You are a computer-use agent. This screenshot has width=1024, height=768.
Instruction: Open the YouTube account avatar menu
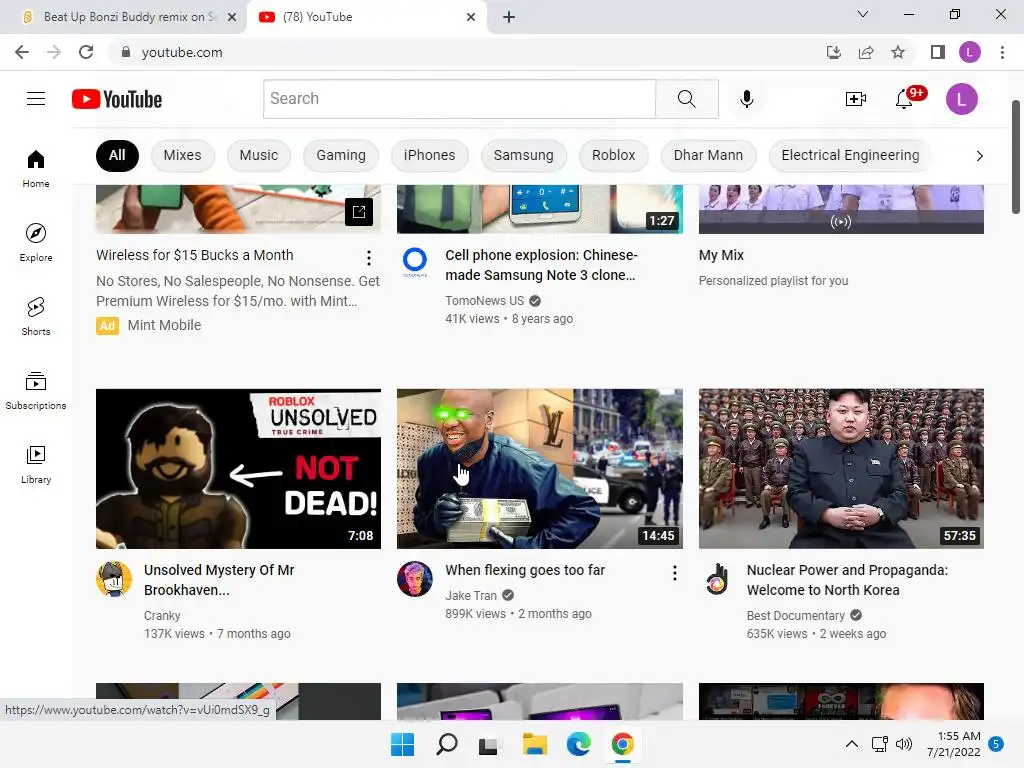click(x=961, y=99)
